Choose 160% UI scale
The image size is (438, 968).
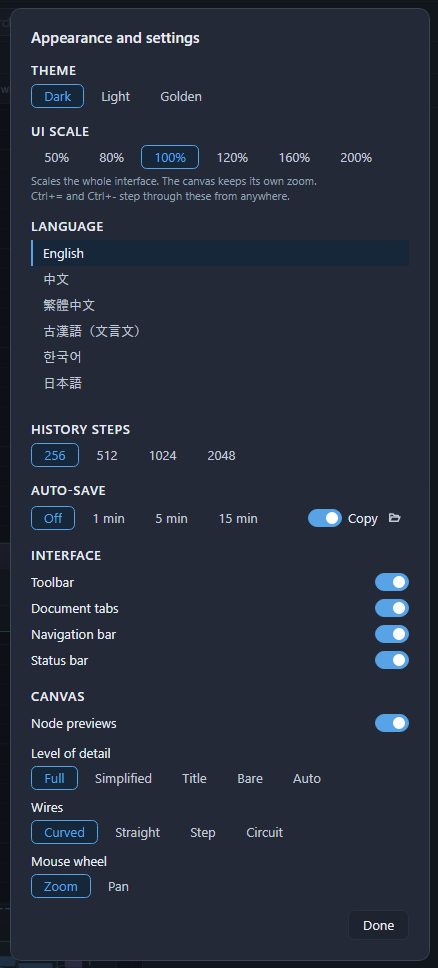[294, 157]
